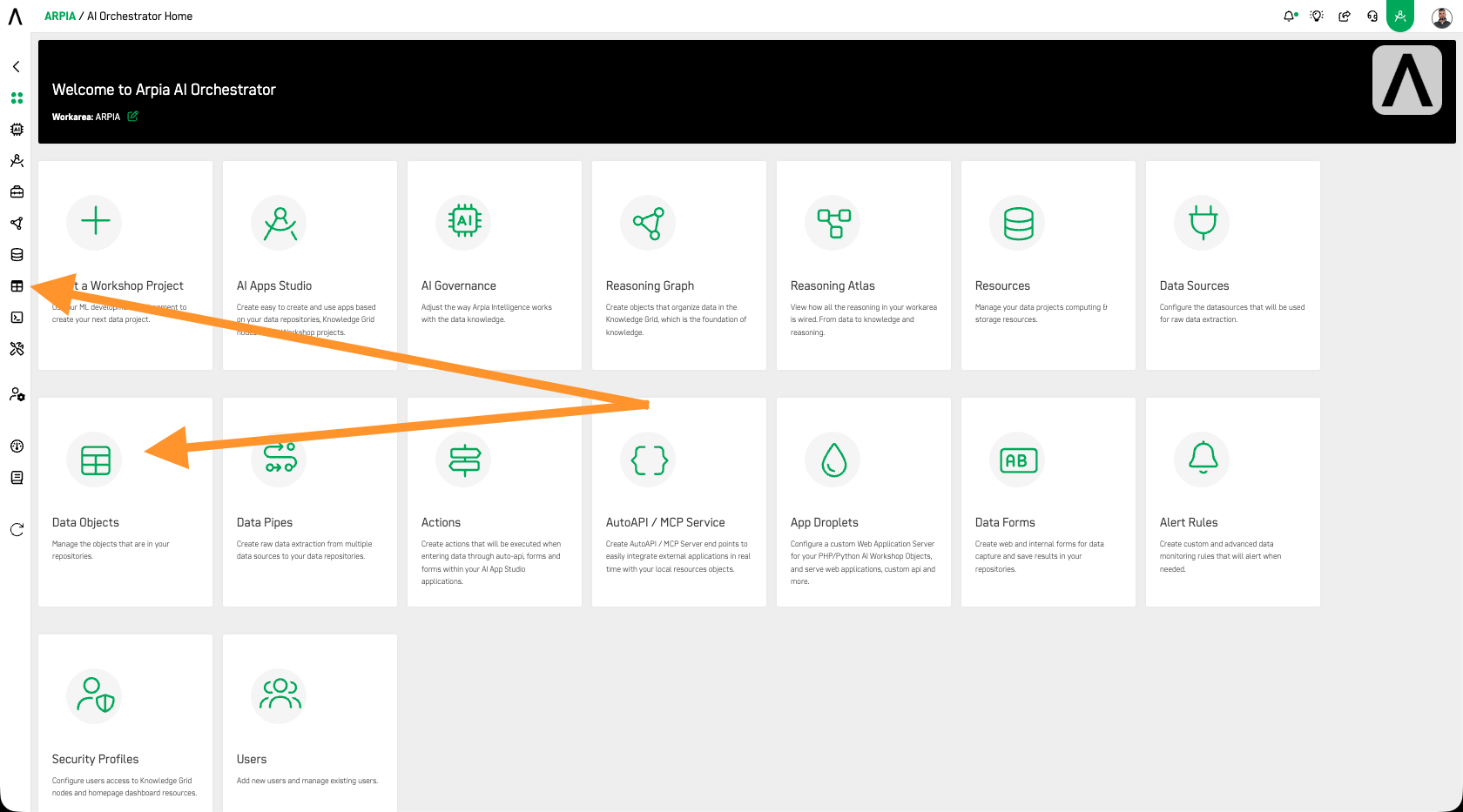The width and height of the screenshot is (1463, 812).
Task: Click the Data Sources plug icon
Action: (x=1203, y=222)
